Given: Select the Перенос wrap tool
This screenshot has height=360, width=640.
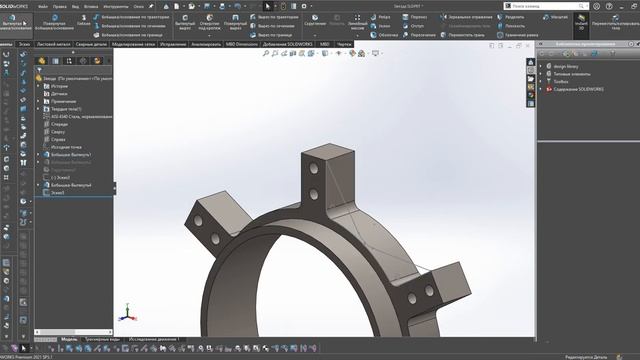Looking at the screenshot, I should [414, 17].
